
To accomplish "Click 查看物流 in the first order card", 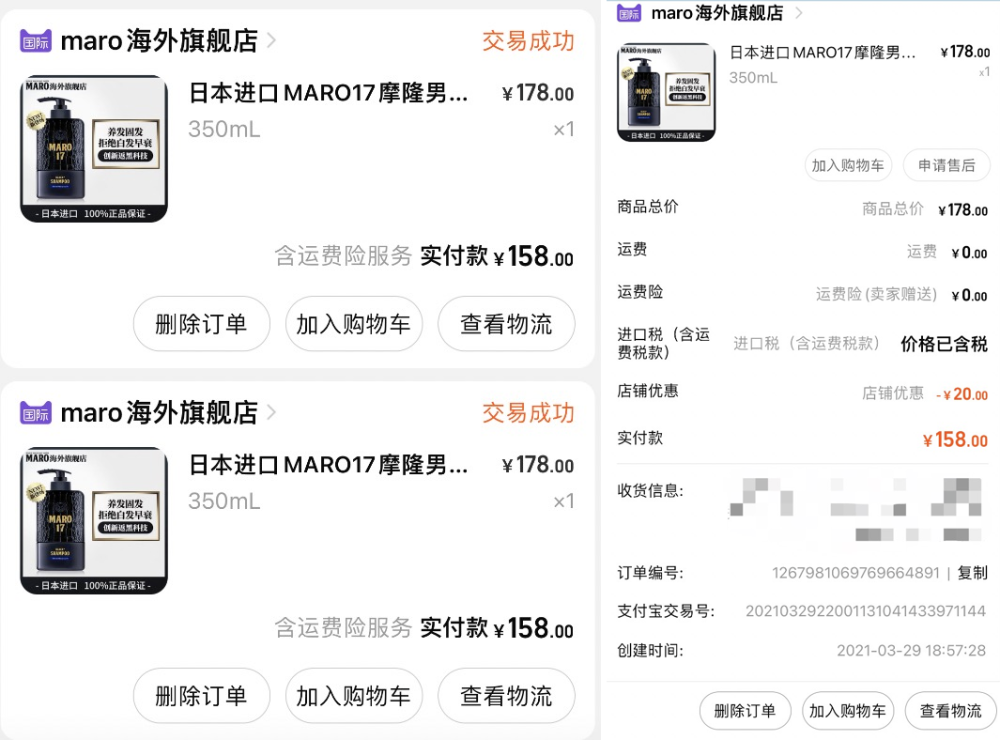I will click(x=506, y=324).
